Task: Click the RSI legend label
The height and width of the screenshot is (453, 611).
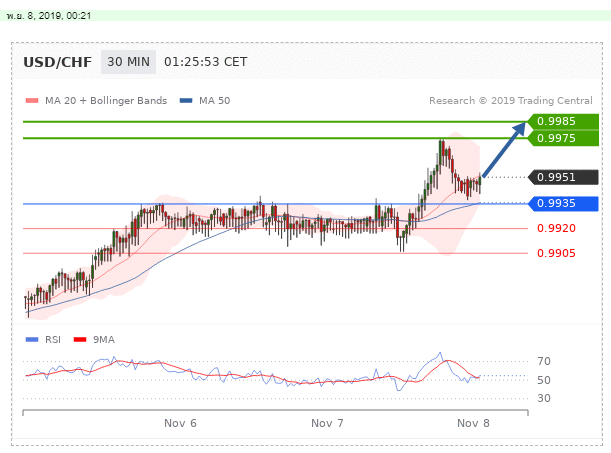Action: pos(53,340)
